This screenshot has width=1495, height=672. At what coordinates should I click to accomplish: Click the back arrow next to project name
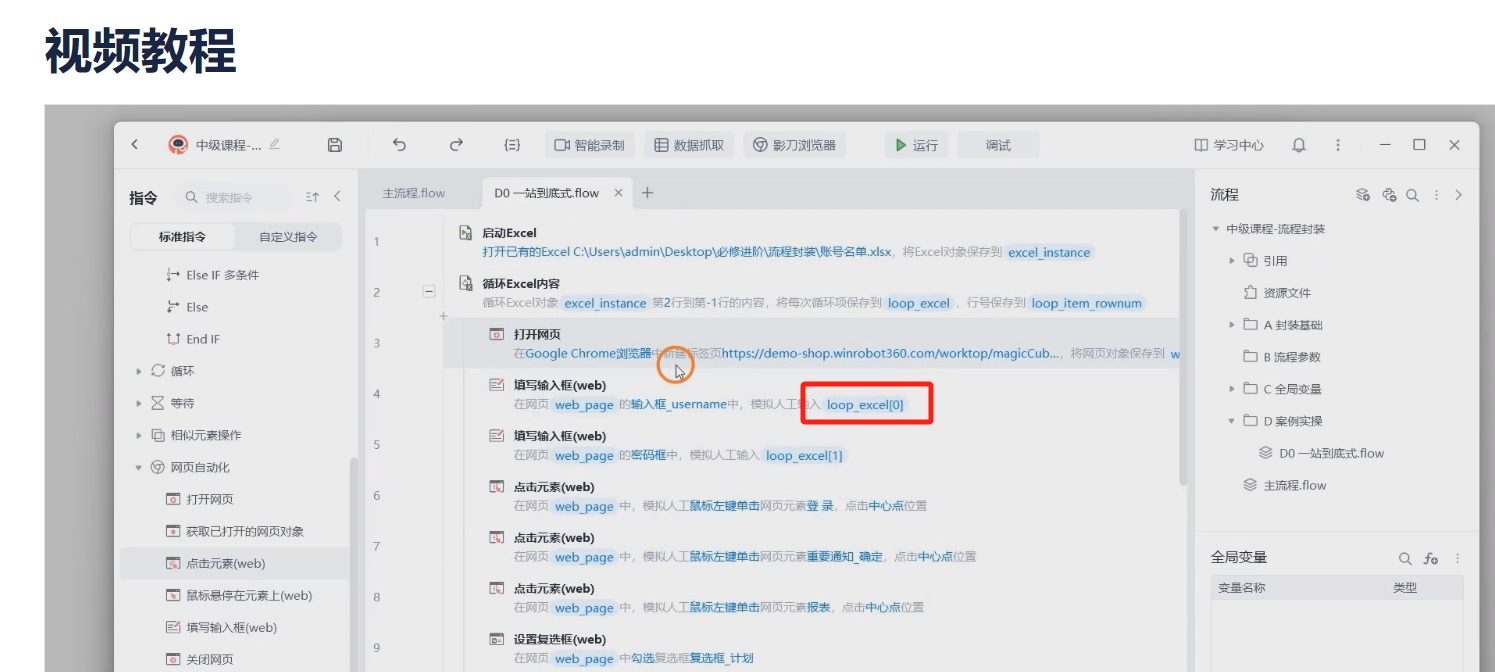[x=135, y=145]
